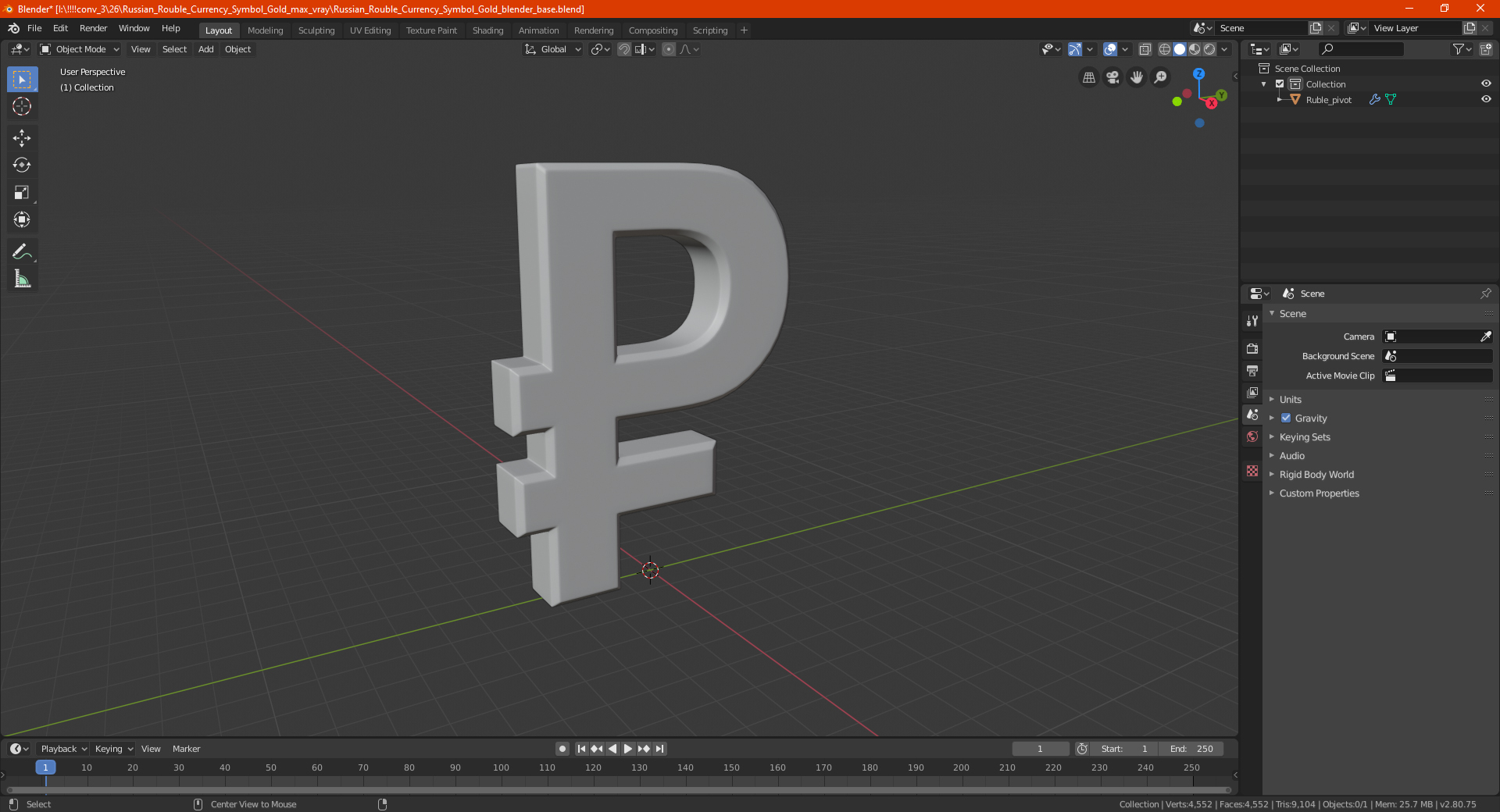1500x812 pixels.
Task: Activate the Scale tool
Action: click(22, 192)
